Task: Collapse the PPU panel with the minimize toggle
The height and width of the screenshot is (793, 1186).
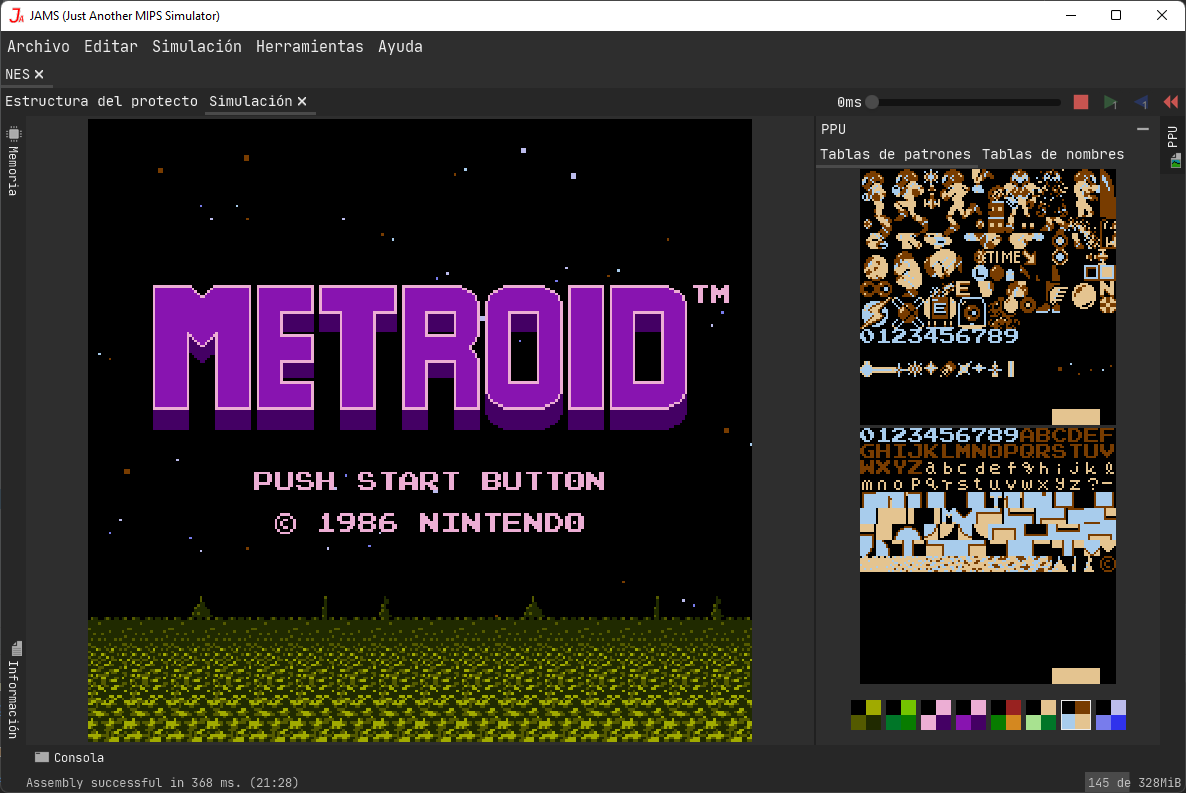Action: (x=1142, y=128)
